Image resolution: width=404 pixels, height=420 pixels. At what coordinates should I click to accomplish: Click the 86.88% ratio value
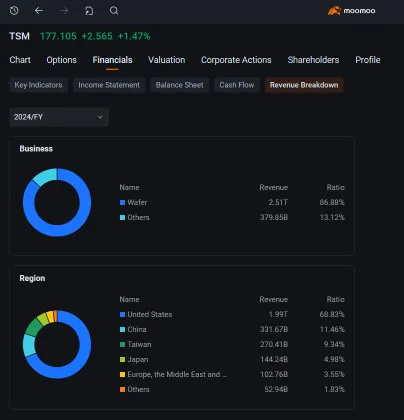332,202
